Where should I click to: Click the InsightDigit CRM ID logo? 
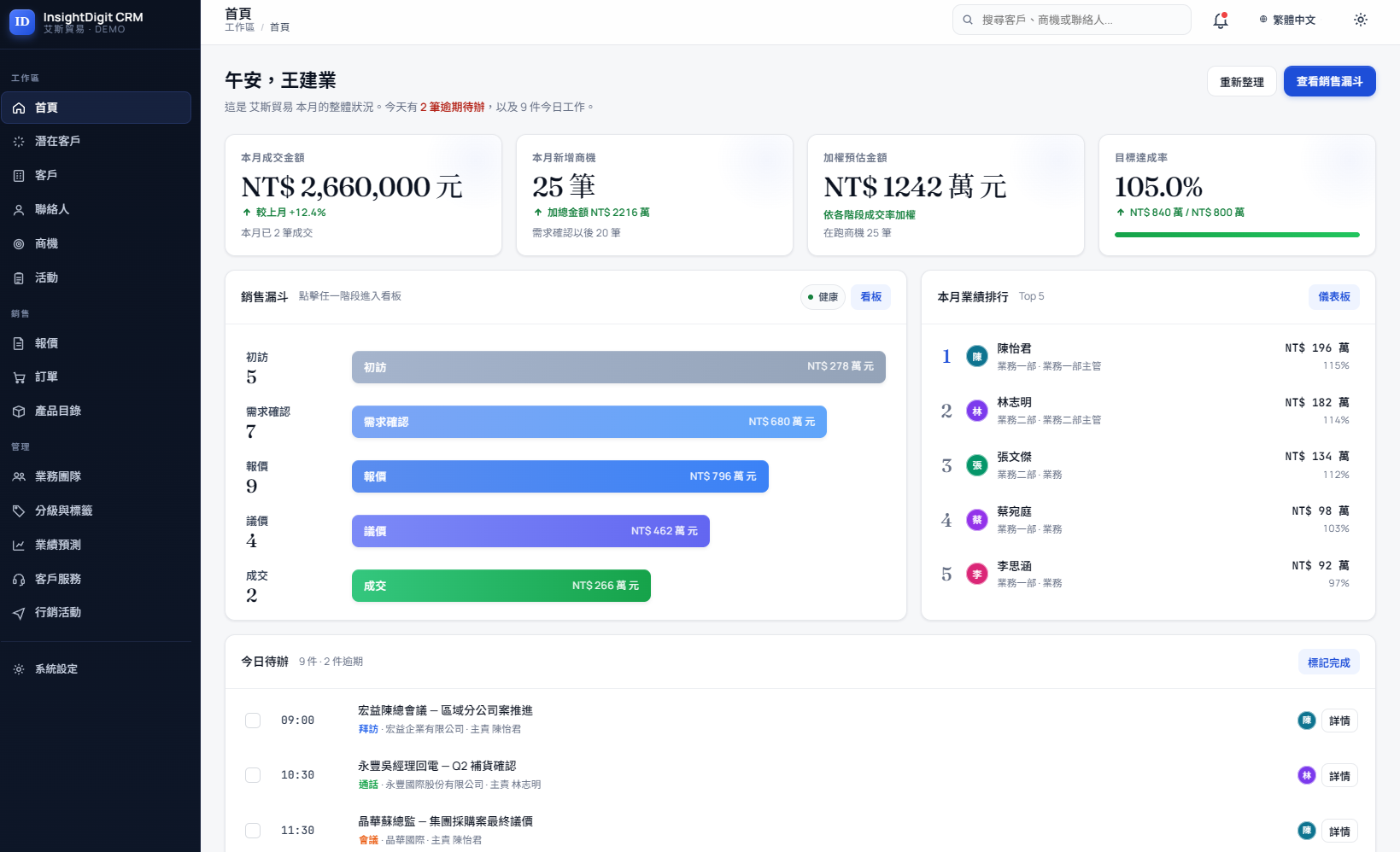tap(22, 21)
